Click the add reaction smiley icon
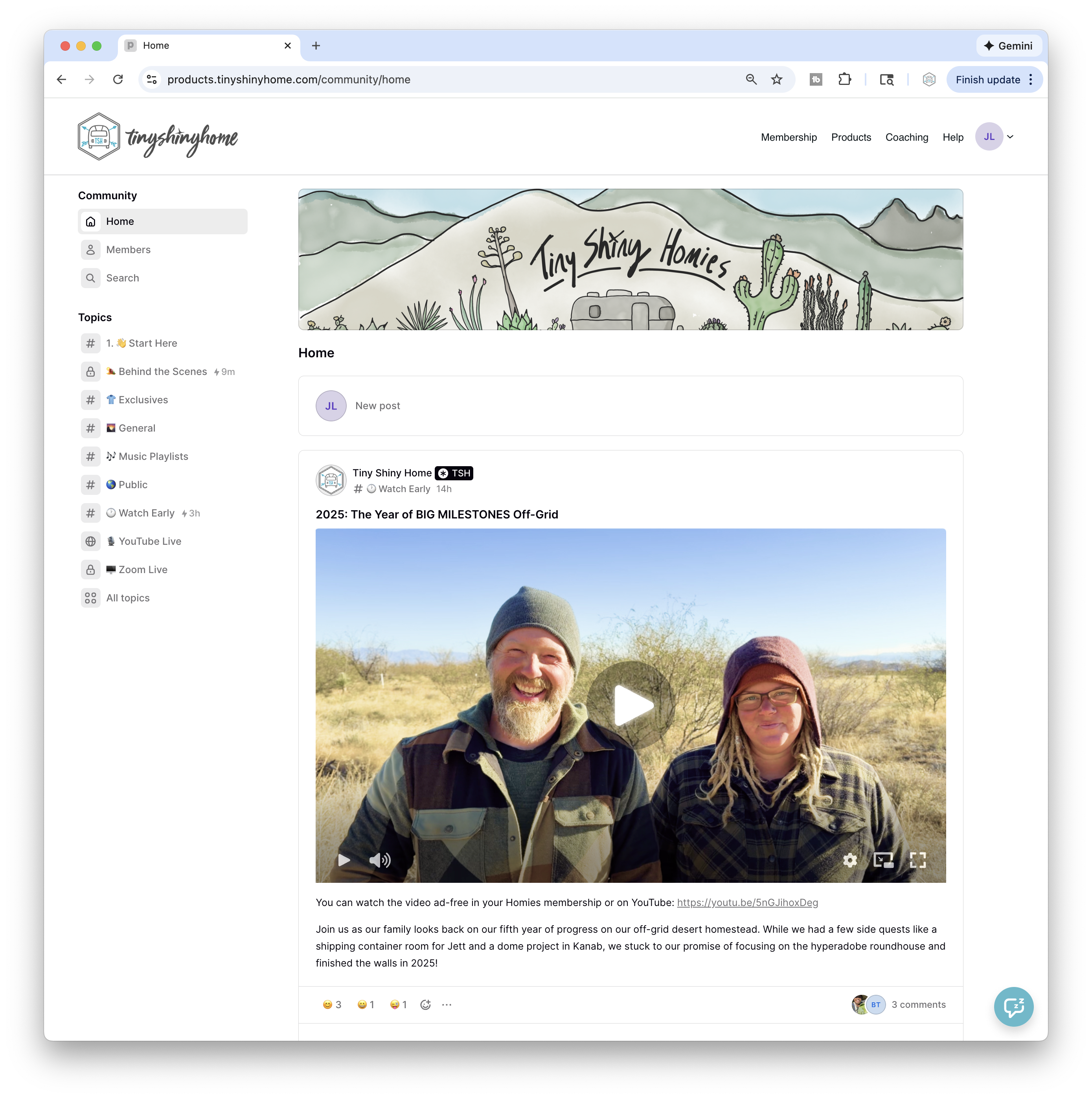This screenshot has height=1099, width=1092. click(x=425, y=1005)
